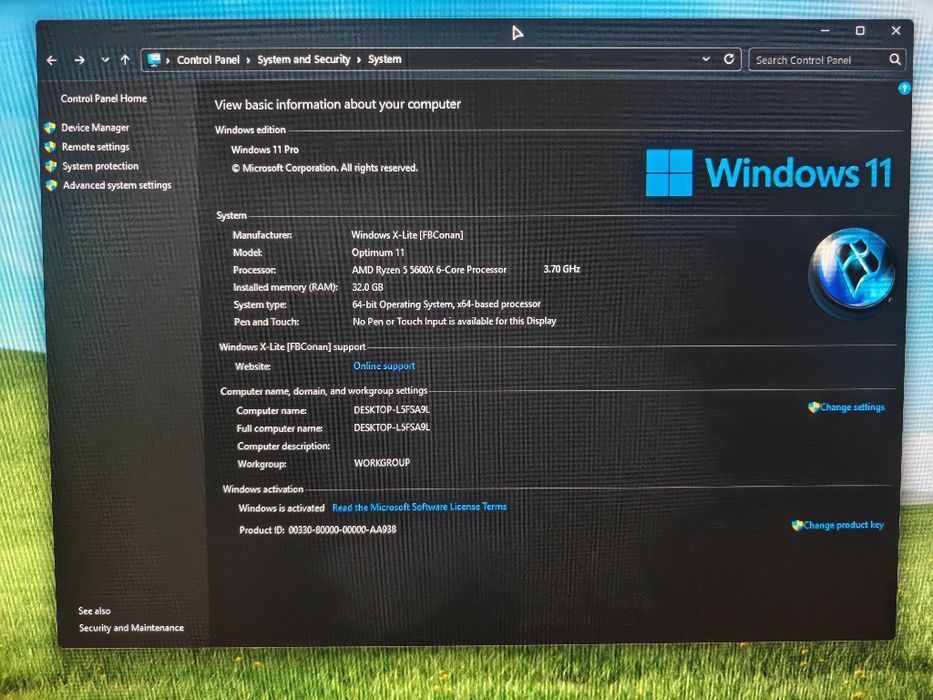
Task: Click the Search Control Panel field
Action: 827,60
